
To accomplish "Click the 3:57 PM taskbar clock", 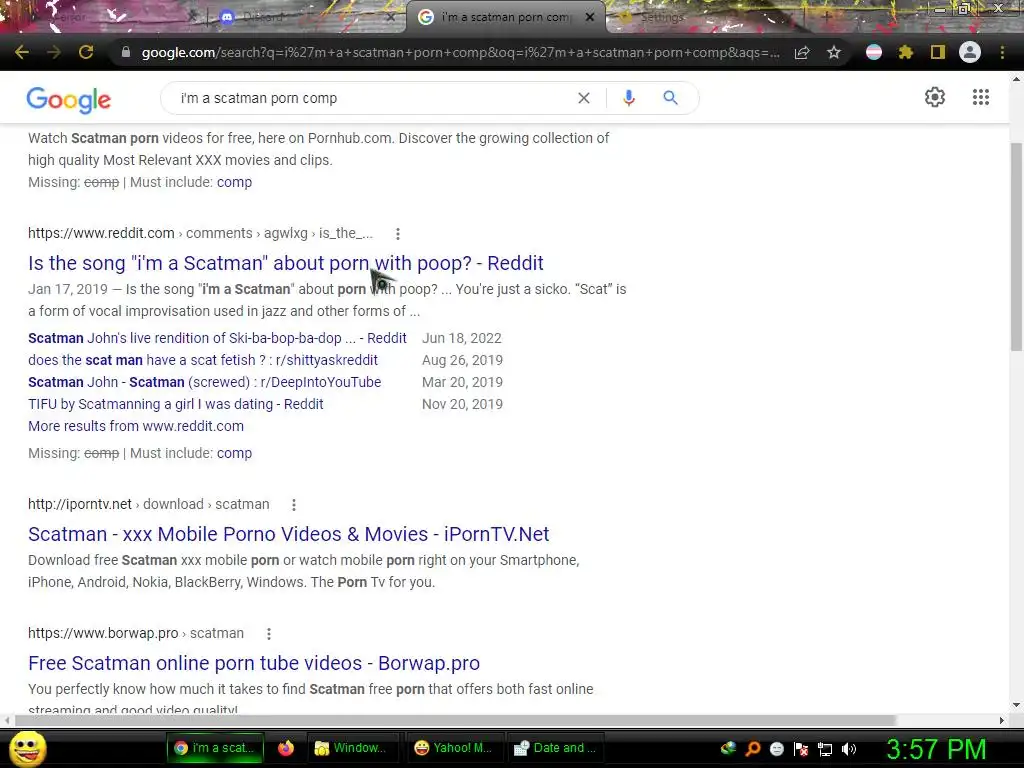I will (936, 749).
